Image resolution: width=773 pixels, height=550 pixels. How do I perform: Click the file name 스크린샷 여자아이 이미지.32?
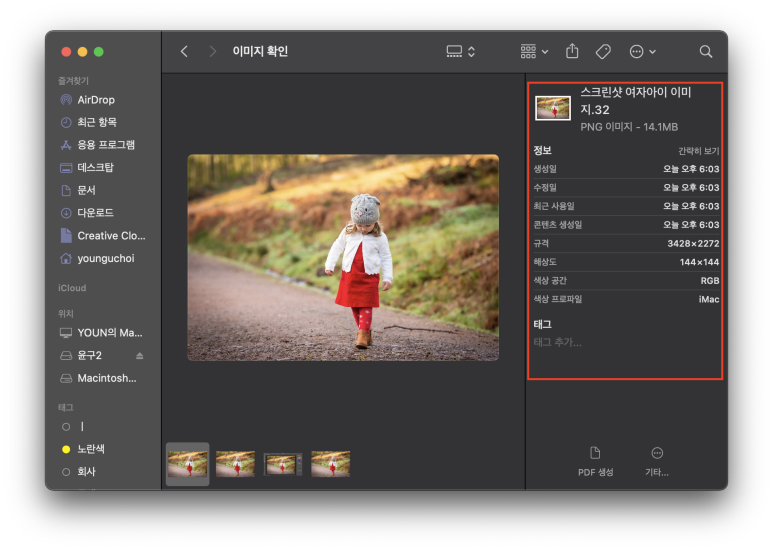tap(635, 101)
